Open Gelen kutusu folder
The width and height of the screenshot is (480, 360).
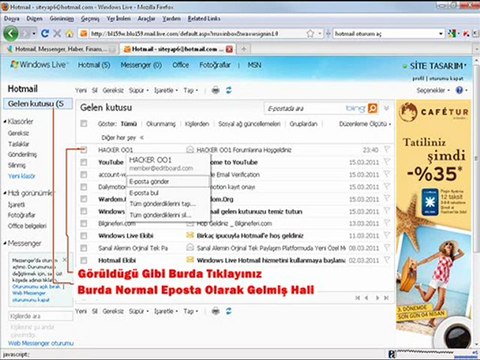point(38,104)
